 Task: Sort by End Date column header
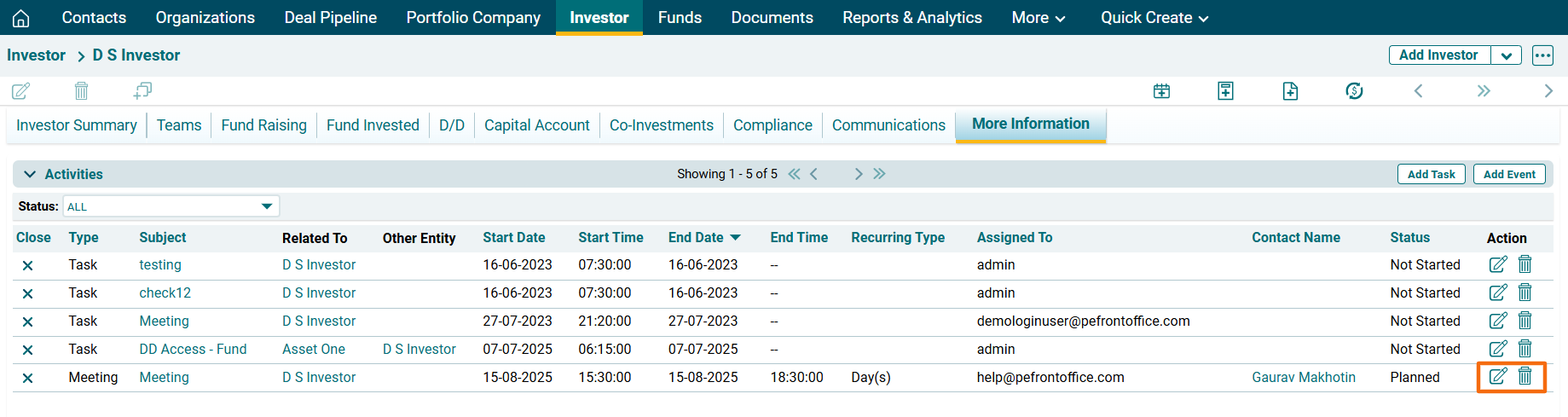point(696,238)
